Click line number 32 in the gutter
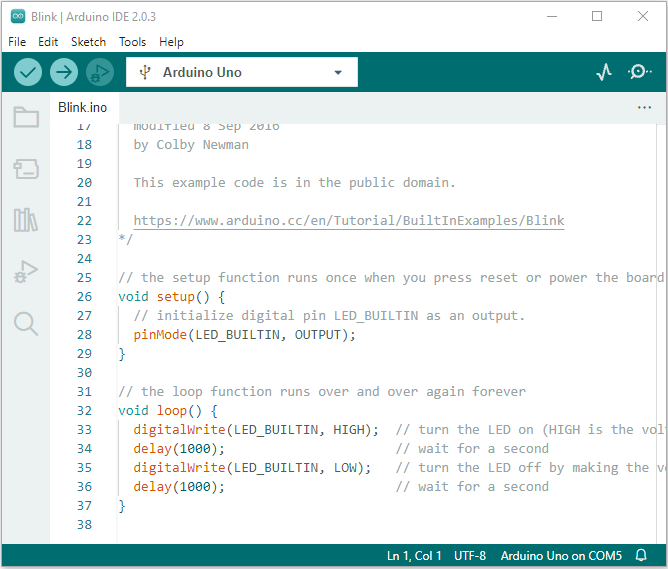This screenshot has height=569, width=668. pyautogui.click(x=84, y=411)
